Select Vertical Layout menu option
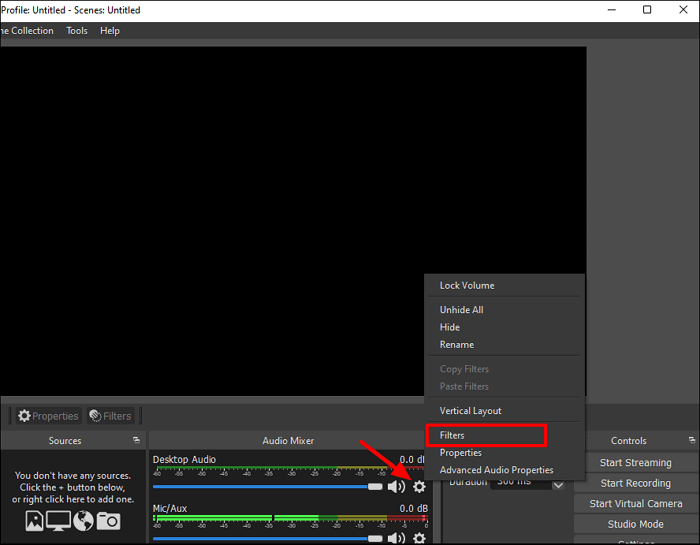 tap(471, 411)
